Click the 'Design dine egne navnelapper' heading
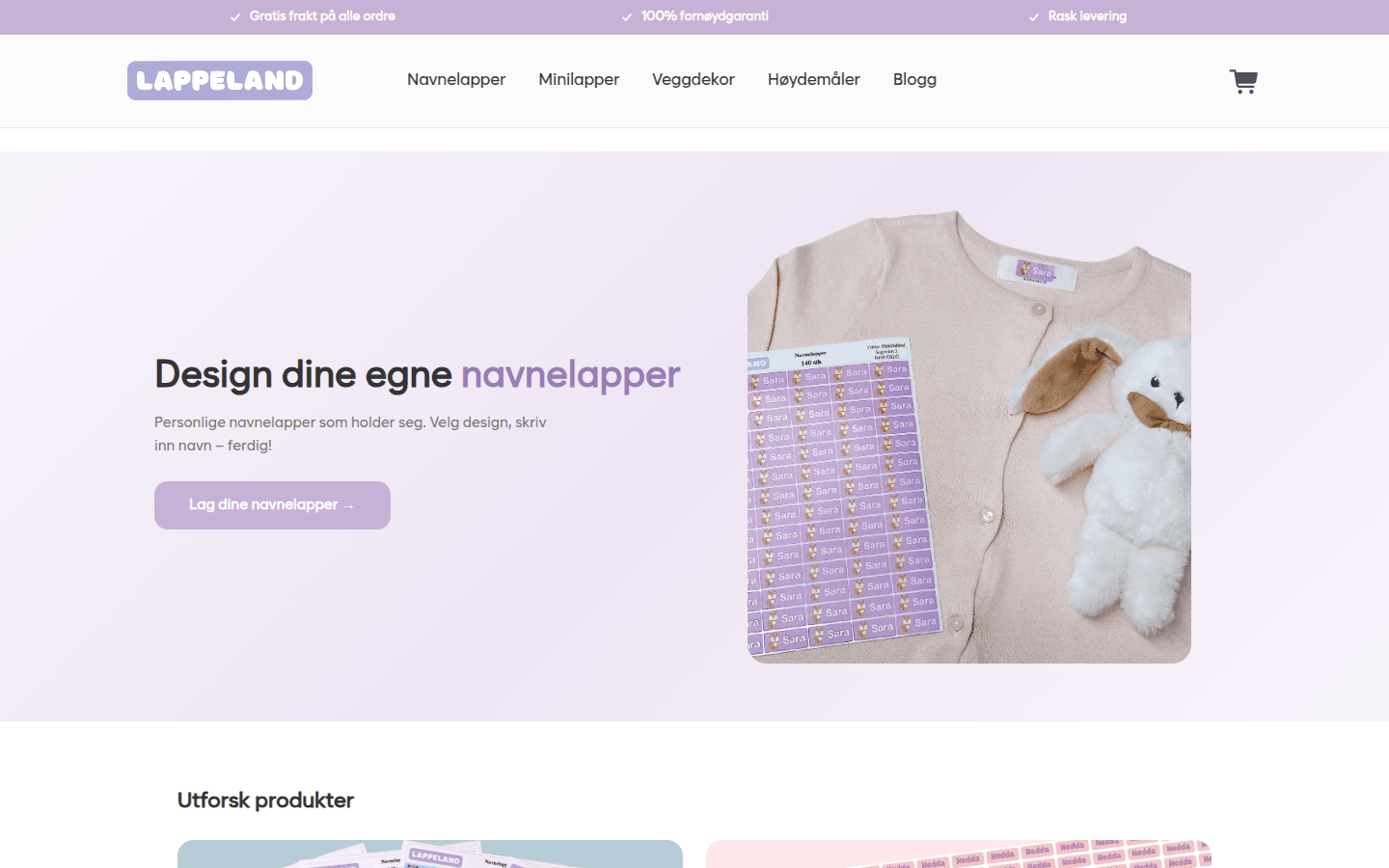This screenshot has height=868, width=1389. (x=418, y=374)
